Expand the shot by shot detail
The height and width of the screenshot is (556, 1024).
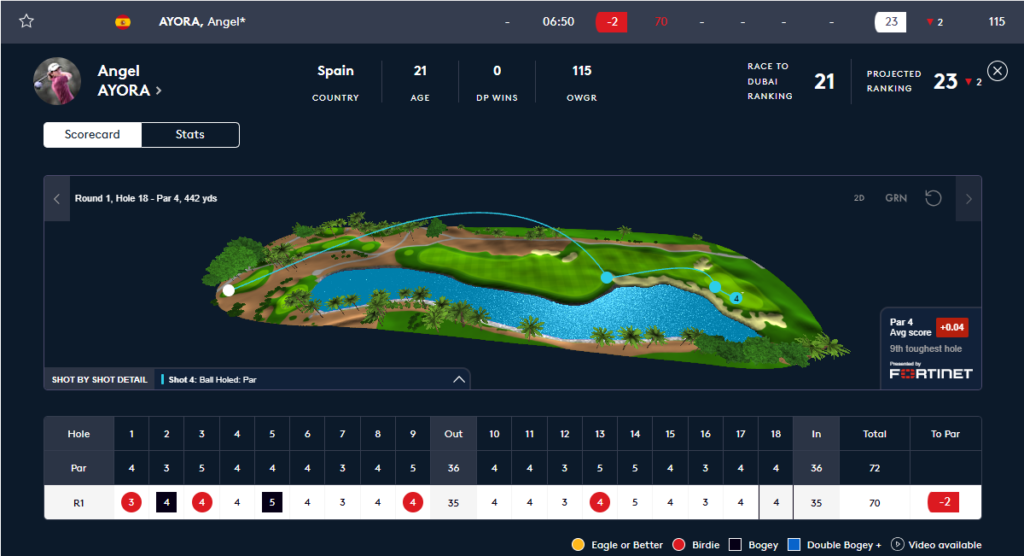pyautogui.click(x=458, y=380)
